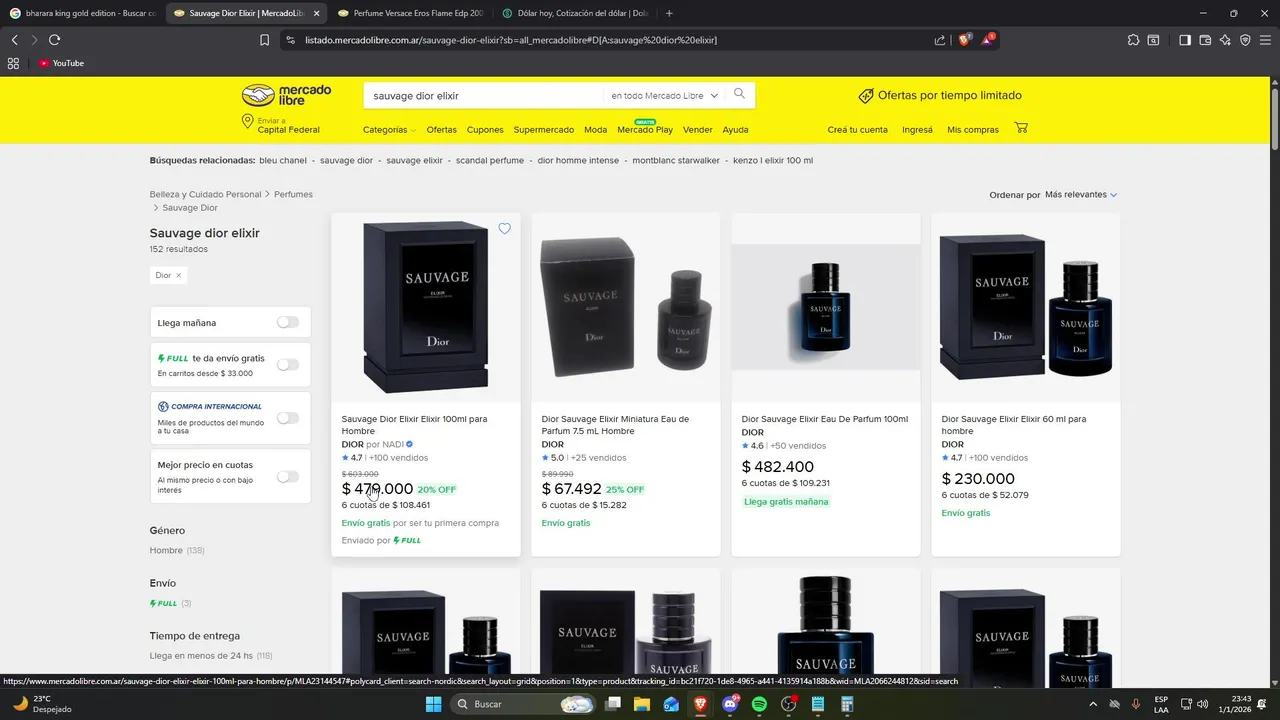Open the apps grid in bookmarks bar
1280x720 pixels.
tap(13, 63)
